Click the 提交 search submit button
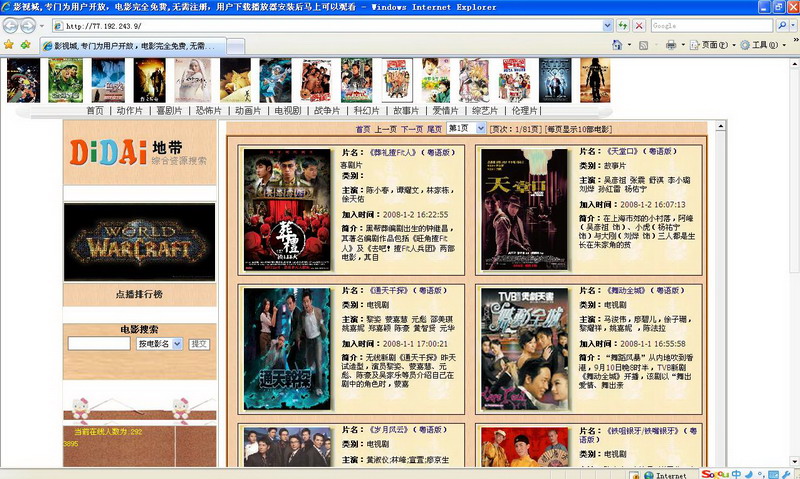Viewport: 800px width, 479px height. tap(199, 344)
